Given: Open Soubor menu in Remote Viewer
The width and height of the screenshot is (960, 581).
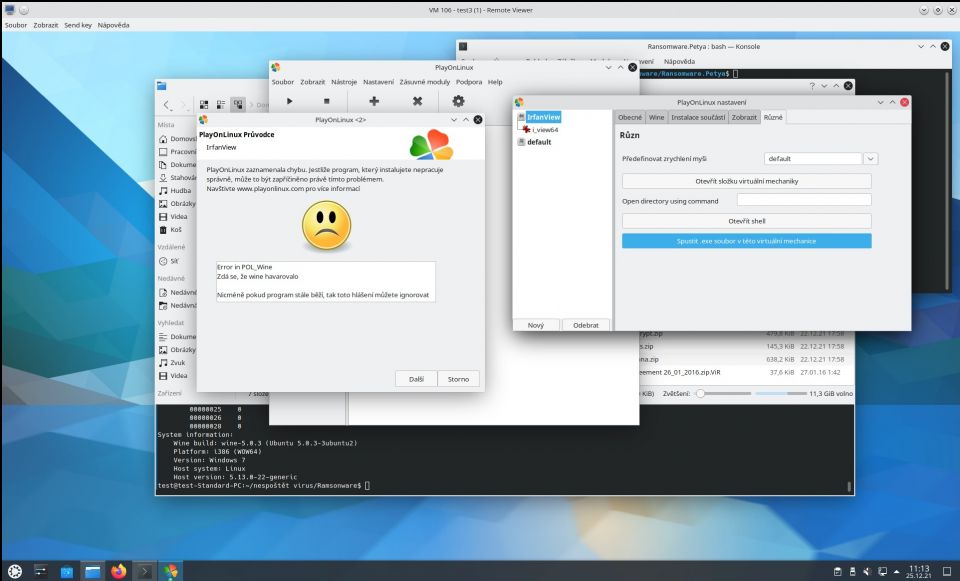Looking at the screenshot, I should tap(16, 25).
